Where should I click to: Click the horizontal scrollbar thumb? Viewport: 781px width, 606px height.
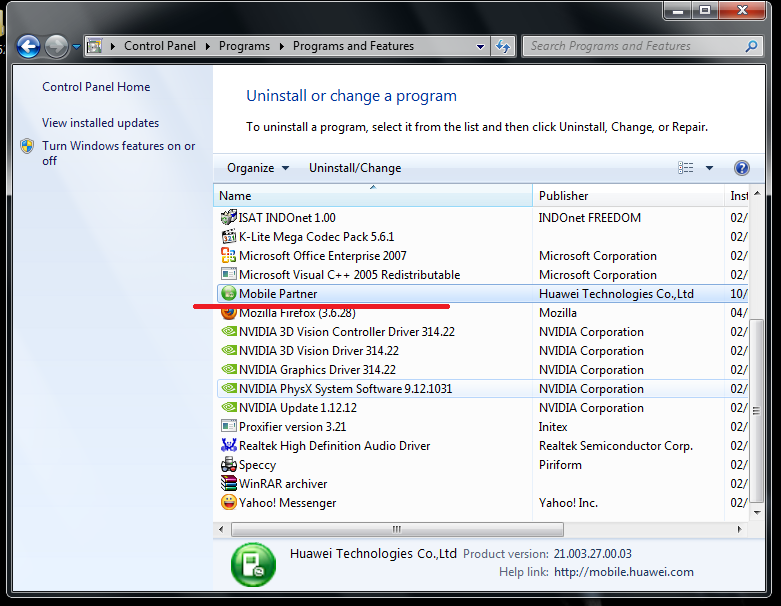[397, 529]
